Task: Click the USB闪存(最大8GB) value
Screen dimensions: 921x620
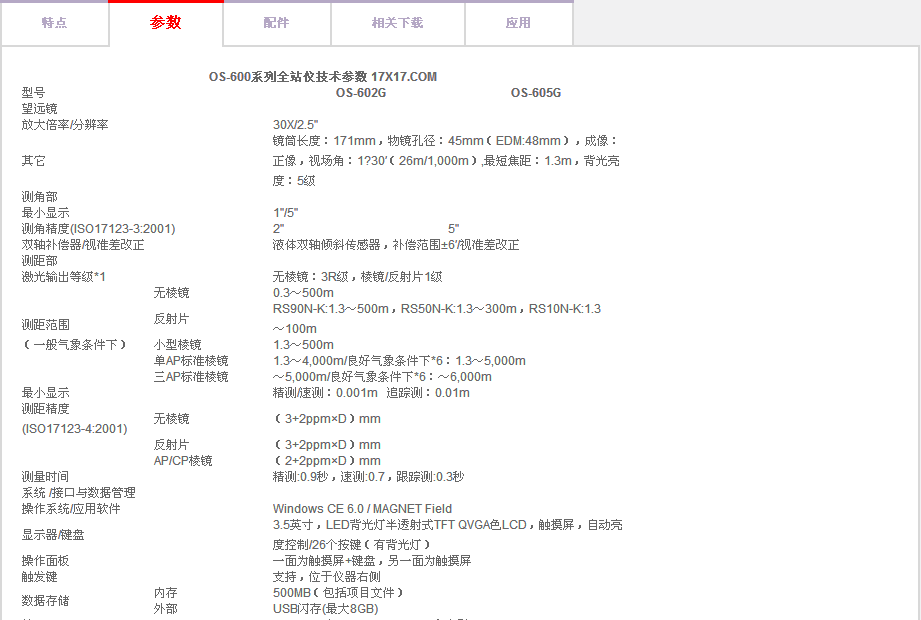Action: coord(325,609)
